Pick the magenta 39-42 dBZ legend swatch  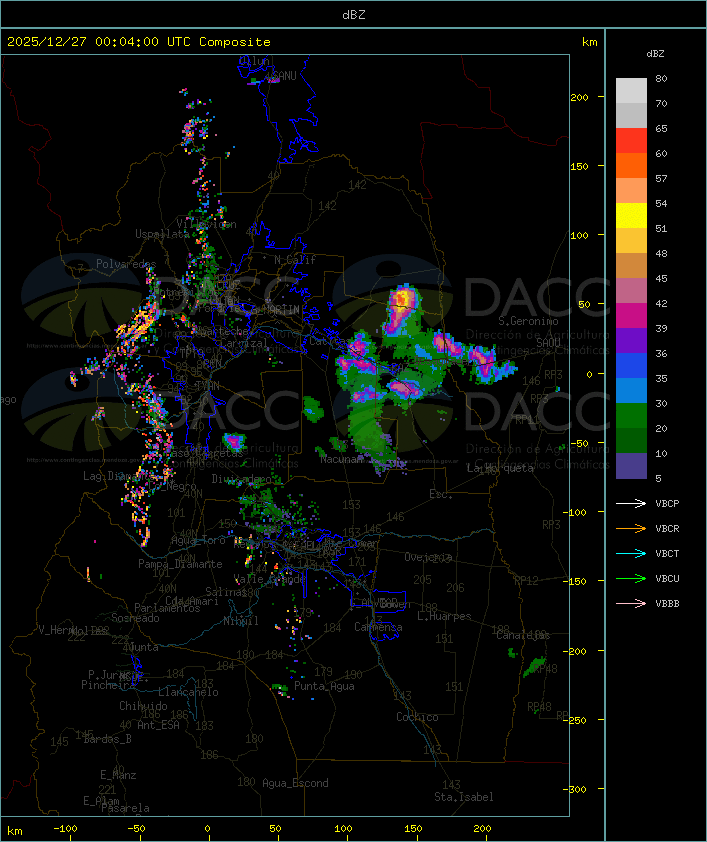[x=631, y=315]
